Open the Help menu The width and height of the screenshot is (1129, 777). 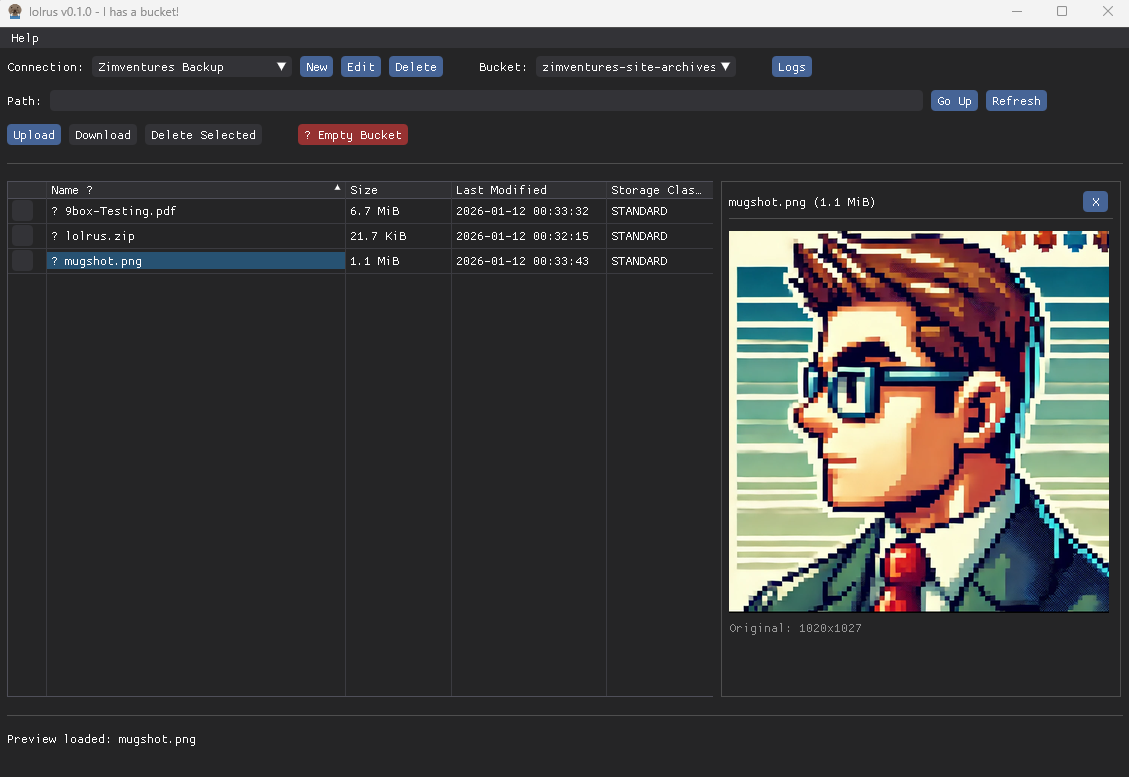point(25,38)
